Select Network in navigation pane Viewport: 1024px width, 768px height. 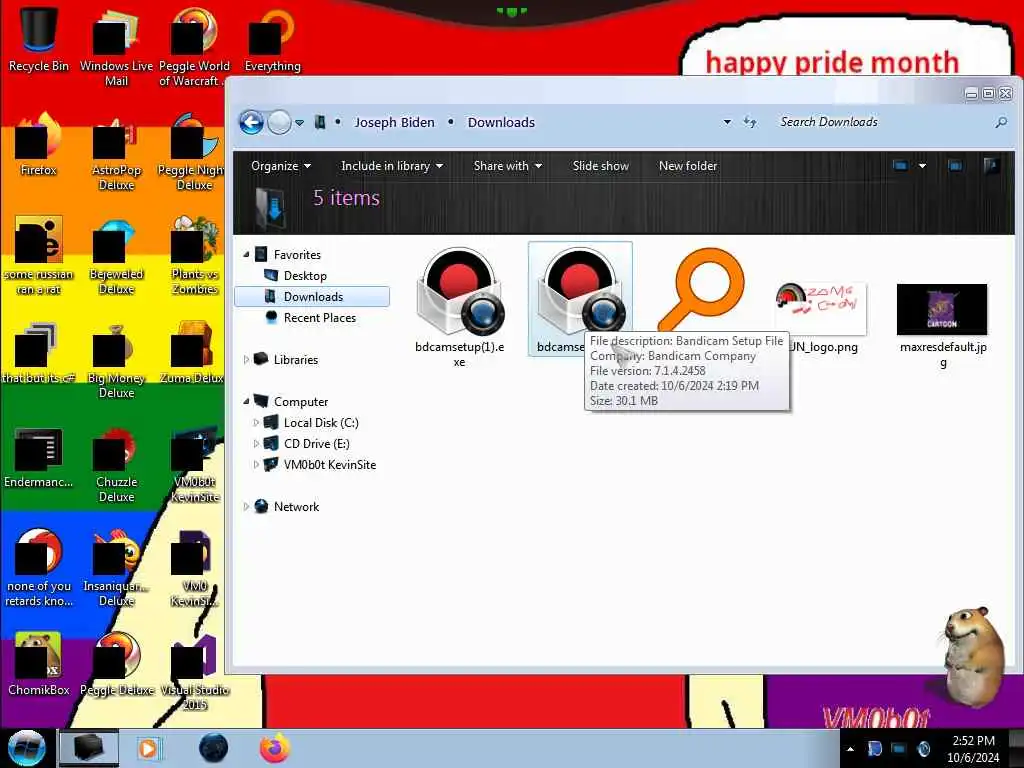coord(296,506)
